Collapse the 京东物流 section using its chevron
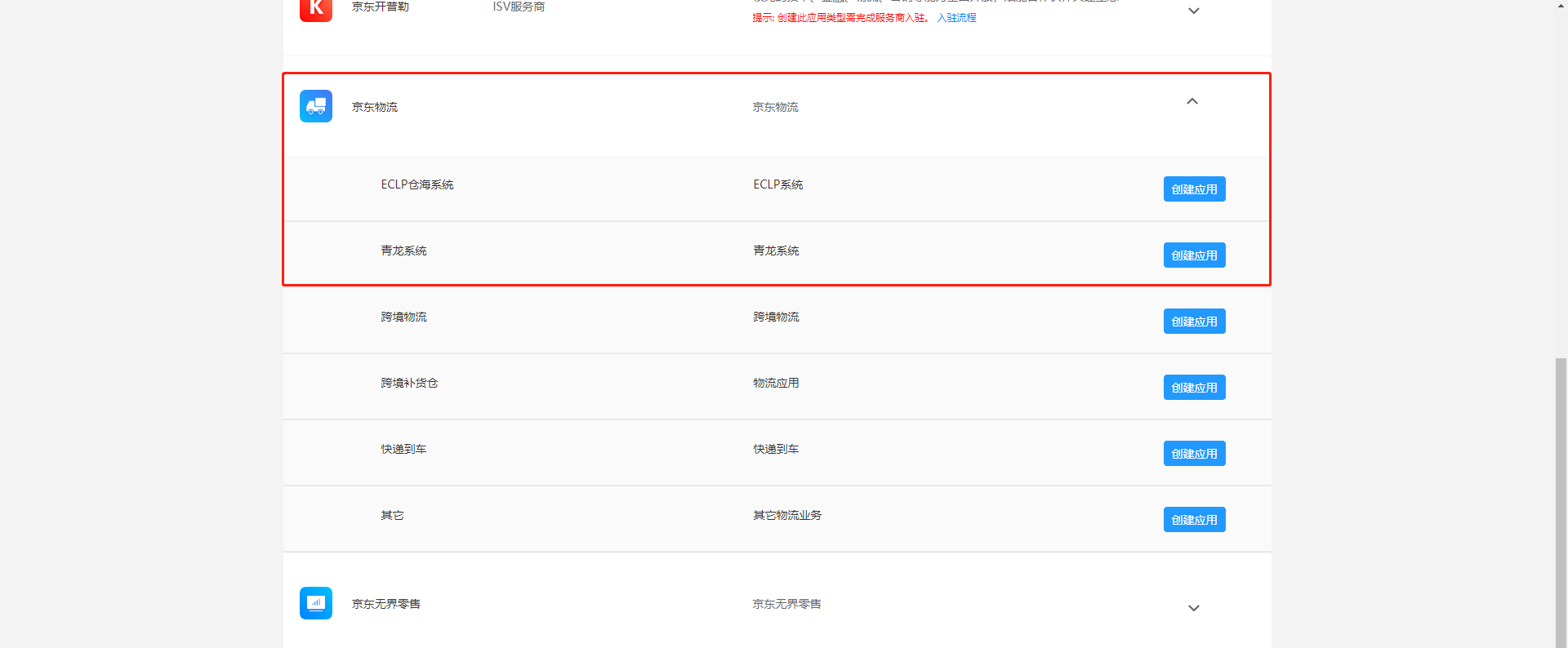 pos(1192,101)
